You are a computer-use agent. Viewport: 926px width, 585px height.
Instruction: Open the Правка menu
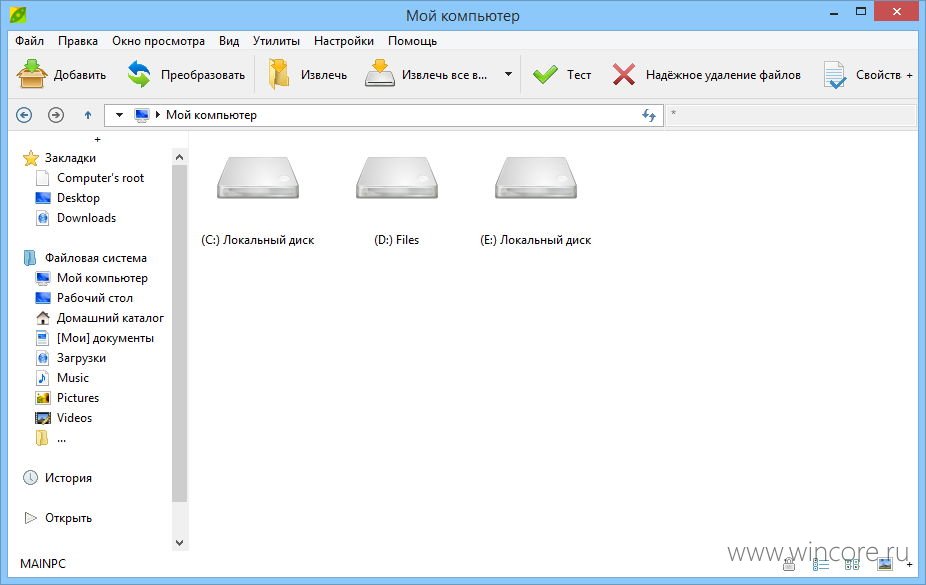click(x=78, y=41)
